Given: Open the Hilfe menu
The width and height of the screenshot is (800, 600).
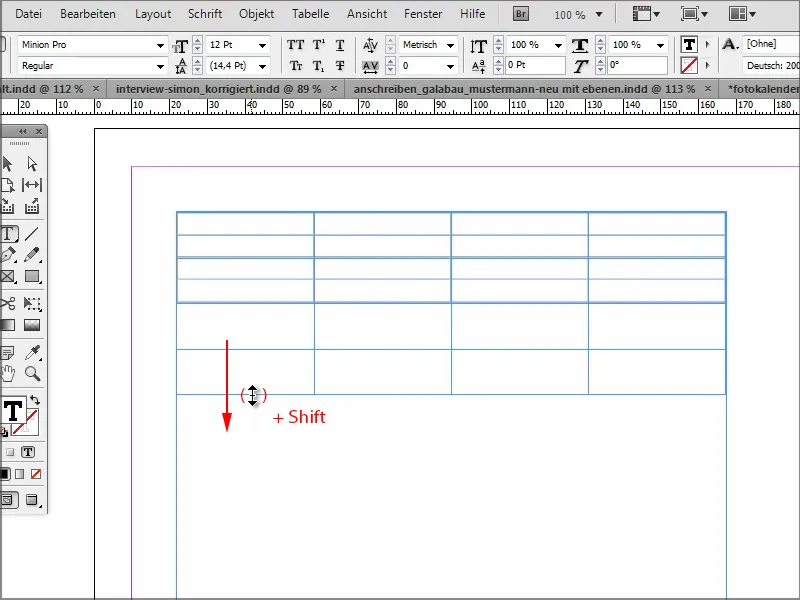Looking at the screenshot, I should coord(472,14).
